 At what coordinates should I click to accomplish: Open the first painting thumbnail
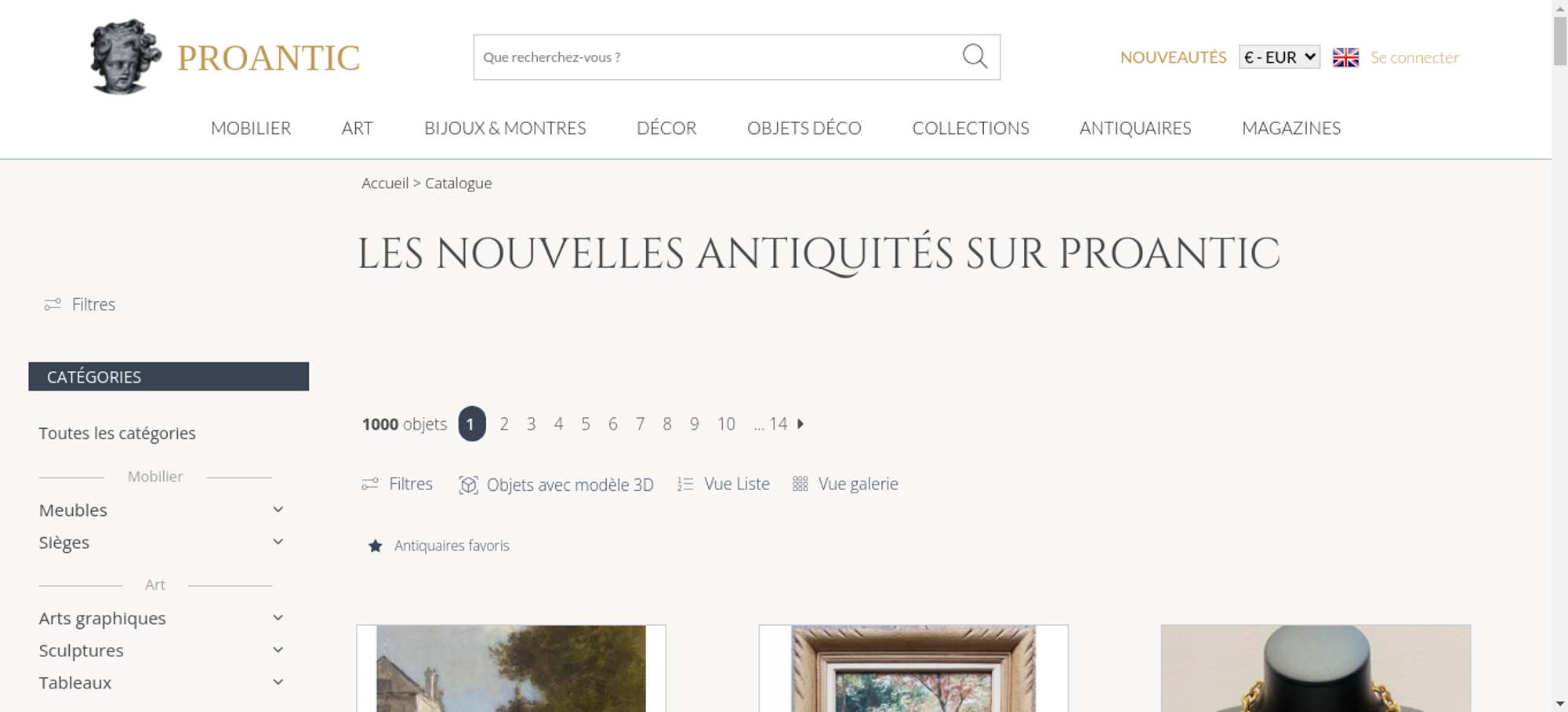coord(511,668)
